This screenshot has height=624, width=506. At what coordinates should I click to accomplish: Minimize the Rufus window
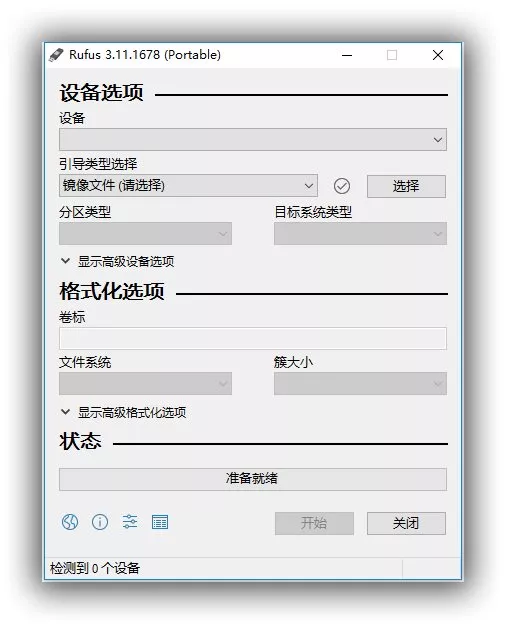pyautogui.click(x=347, y=55)
